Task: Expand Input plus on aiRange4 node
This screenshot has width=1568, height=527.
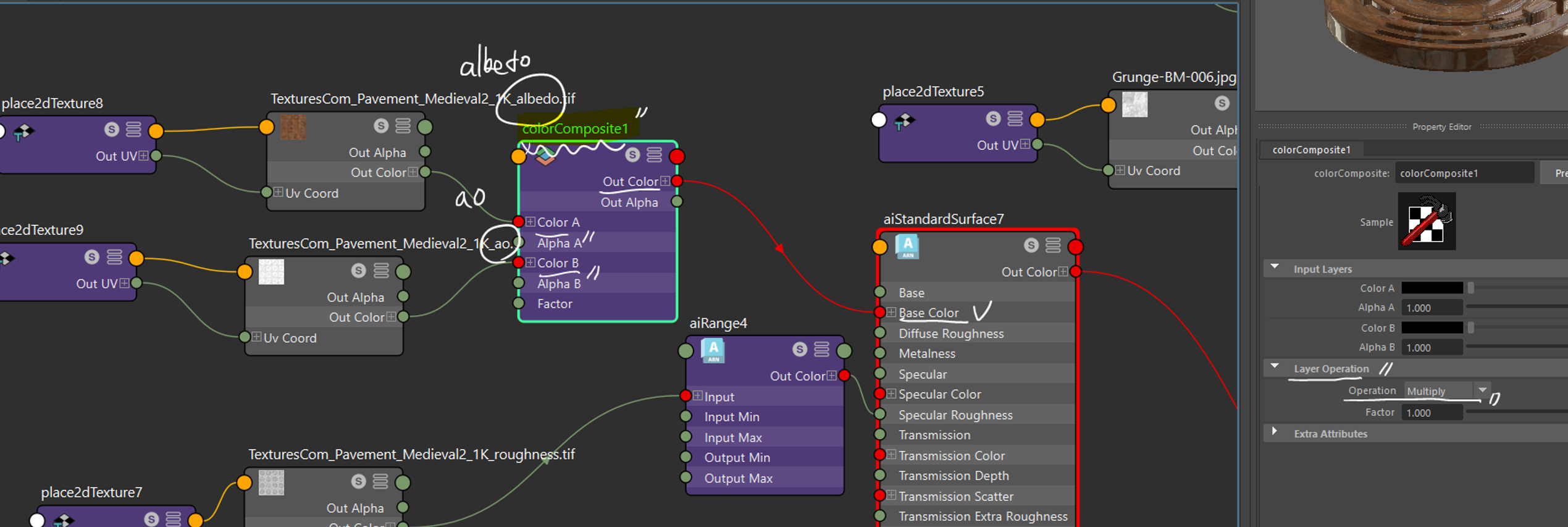Action: coord(697,396)
